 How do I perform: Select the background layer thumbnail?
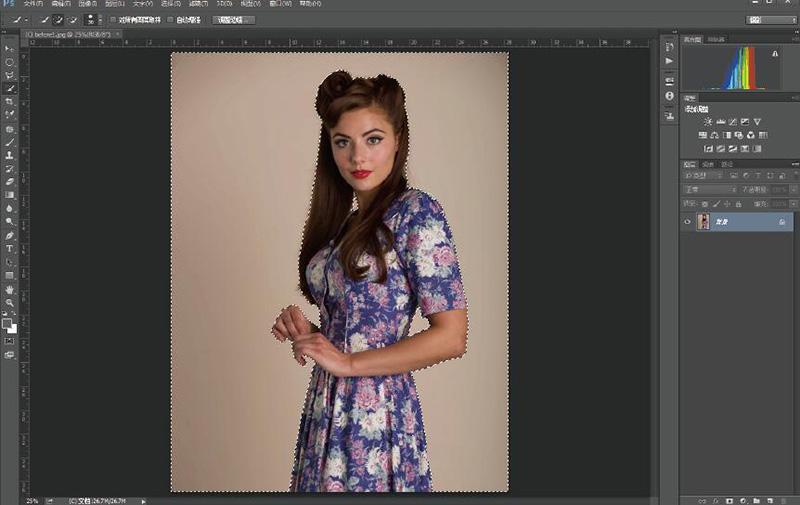(x=704, y=223)
